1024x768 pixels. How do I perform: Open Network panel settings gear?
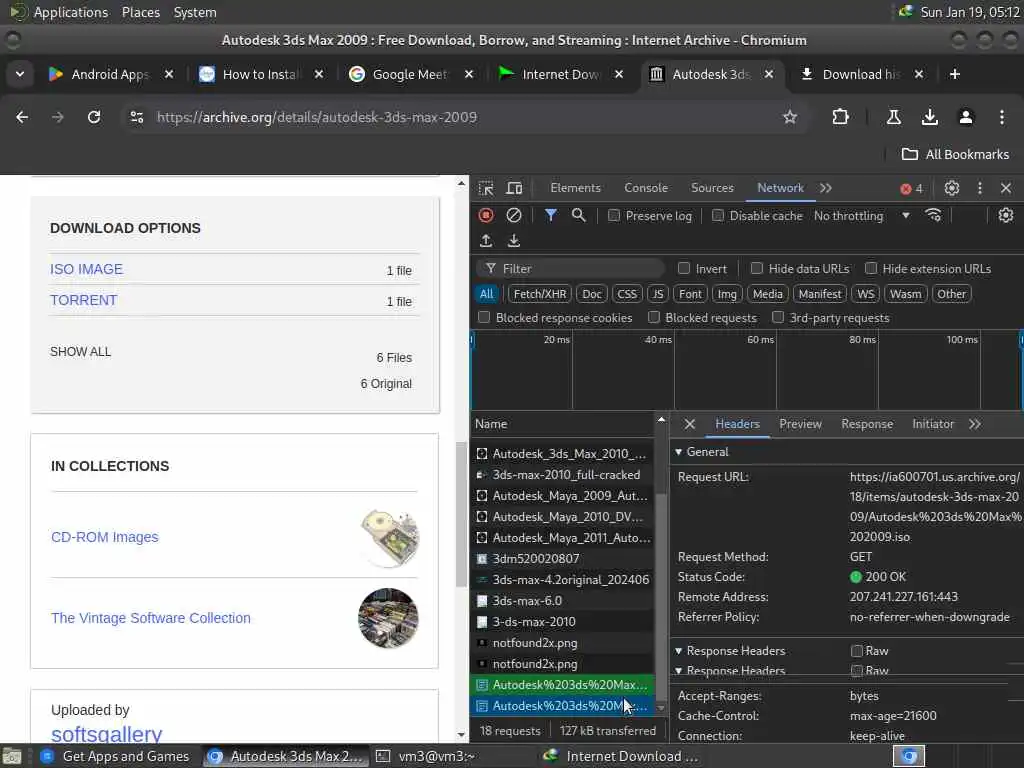(x=1006, y=216)
